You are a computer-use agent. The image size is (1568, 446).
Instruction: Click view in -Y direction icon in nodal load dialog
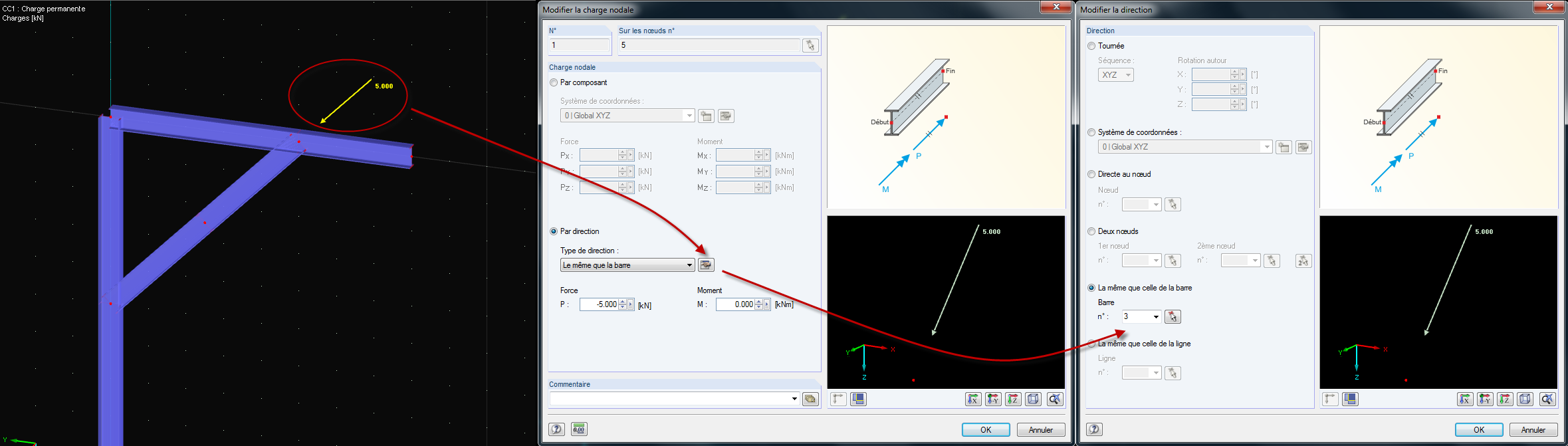(x=993, y=399)
